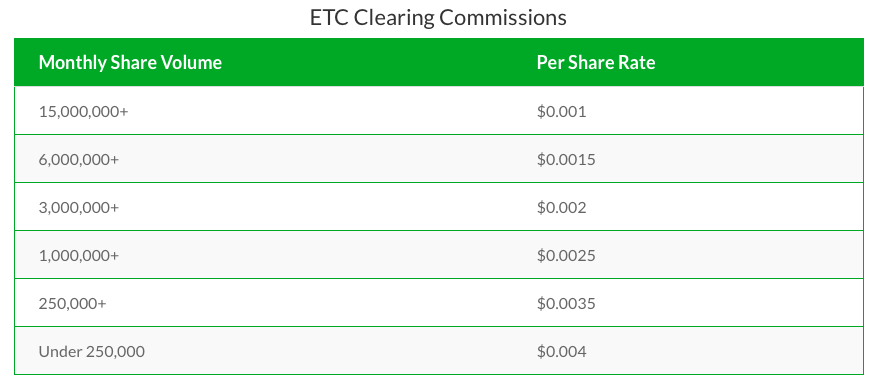Click the ETC Clearing Commissions title
873x389 pixels.
pos(438,17)
